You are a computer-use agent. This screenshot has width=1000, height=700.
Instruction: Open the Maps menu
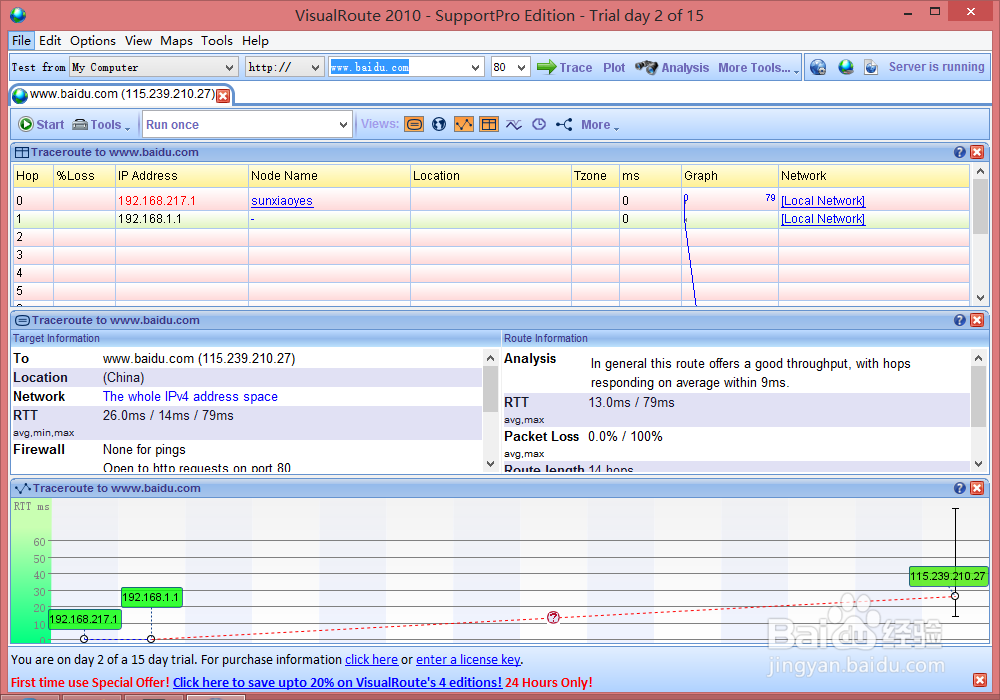(x=176, y=41)
